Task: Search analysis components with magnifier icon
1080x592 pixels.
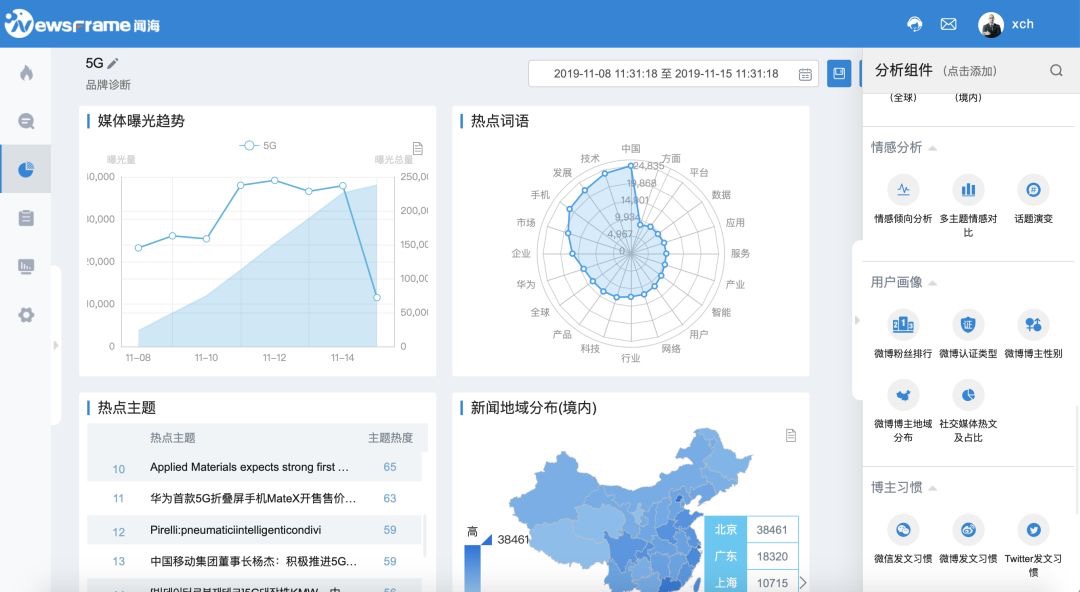Action: point(1056,70)
